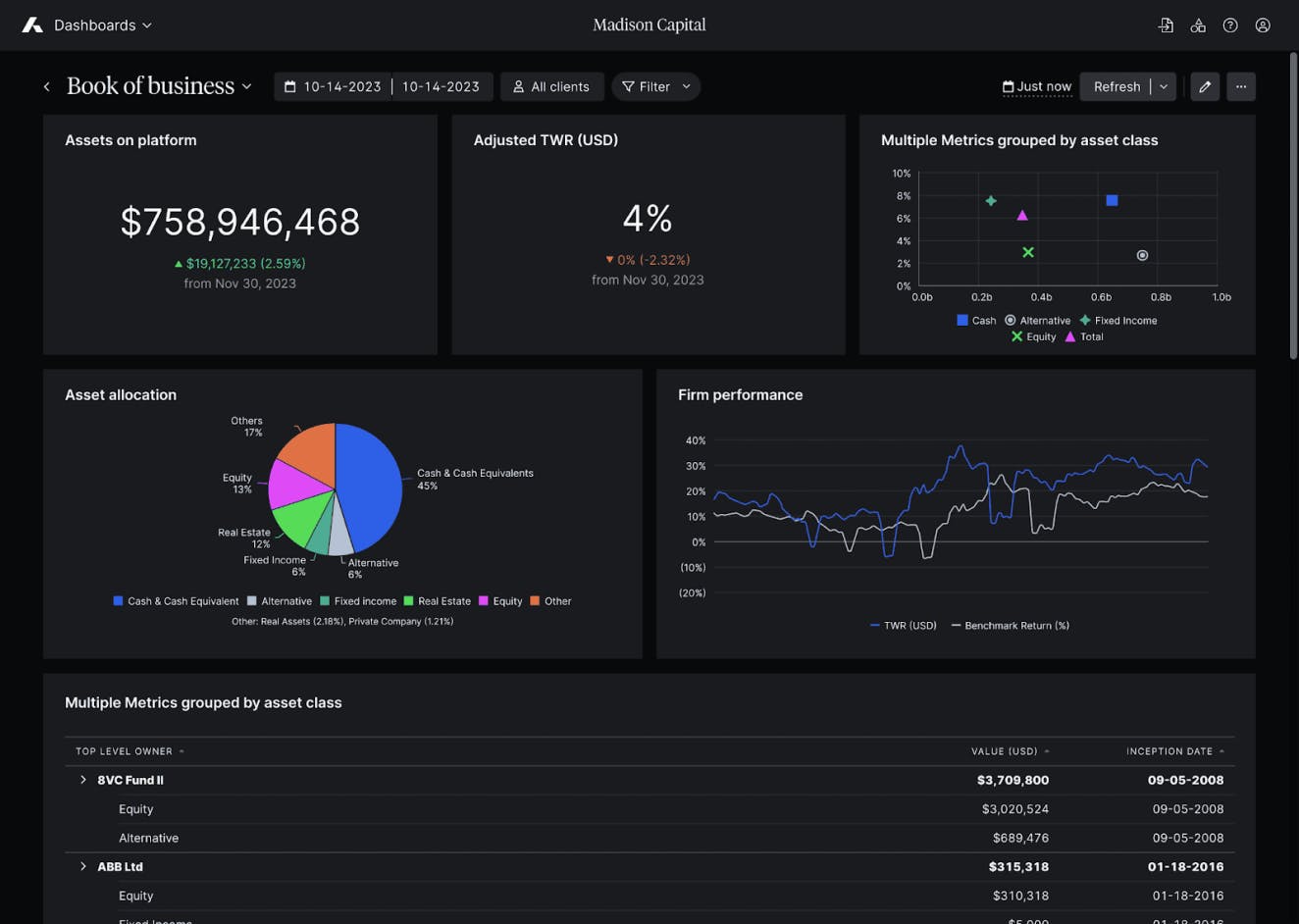Open the three-dots more options menu
The width and height of the screenshot is (1299, 924).
click(x=1241, y=86)
